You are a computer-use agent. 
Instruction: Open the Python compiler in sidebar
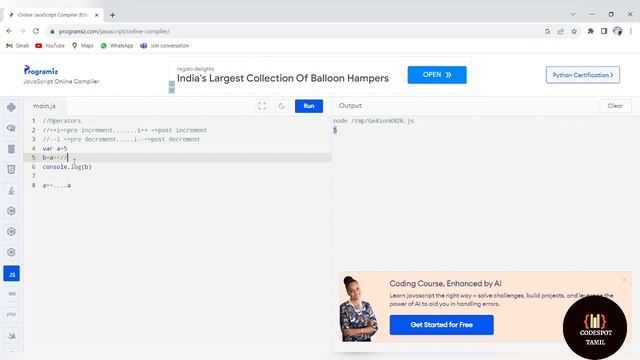pos(11,107)
